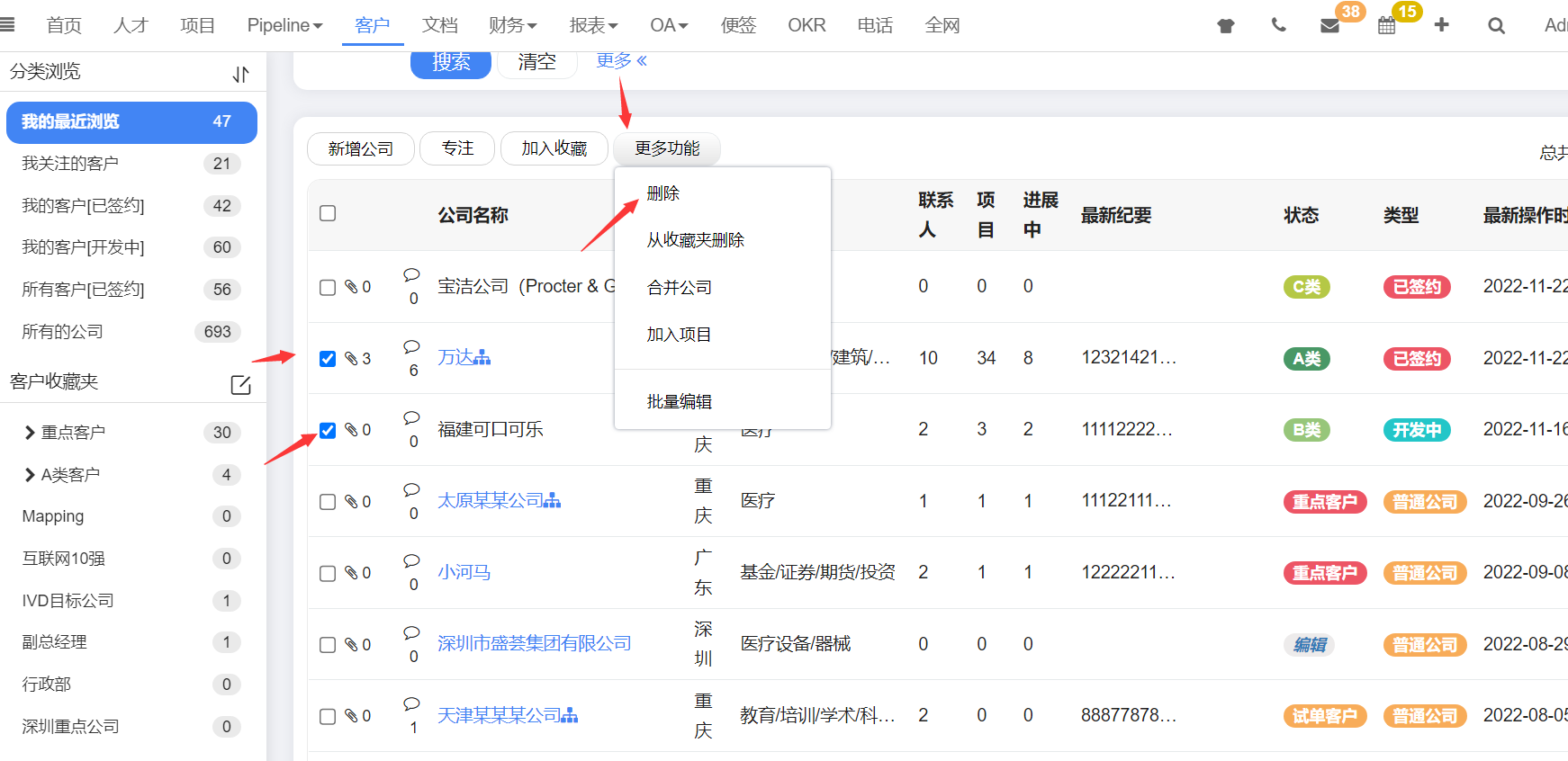The image size is (1568, 761).
Task: Click the 清空 button
Action: tap(537, 62)
